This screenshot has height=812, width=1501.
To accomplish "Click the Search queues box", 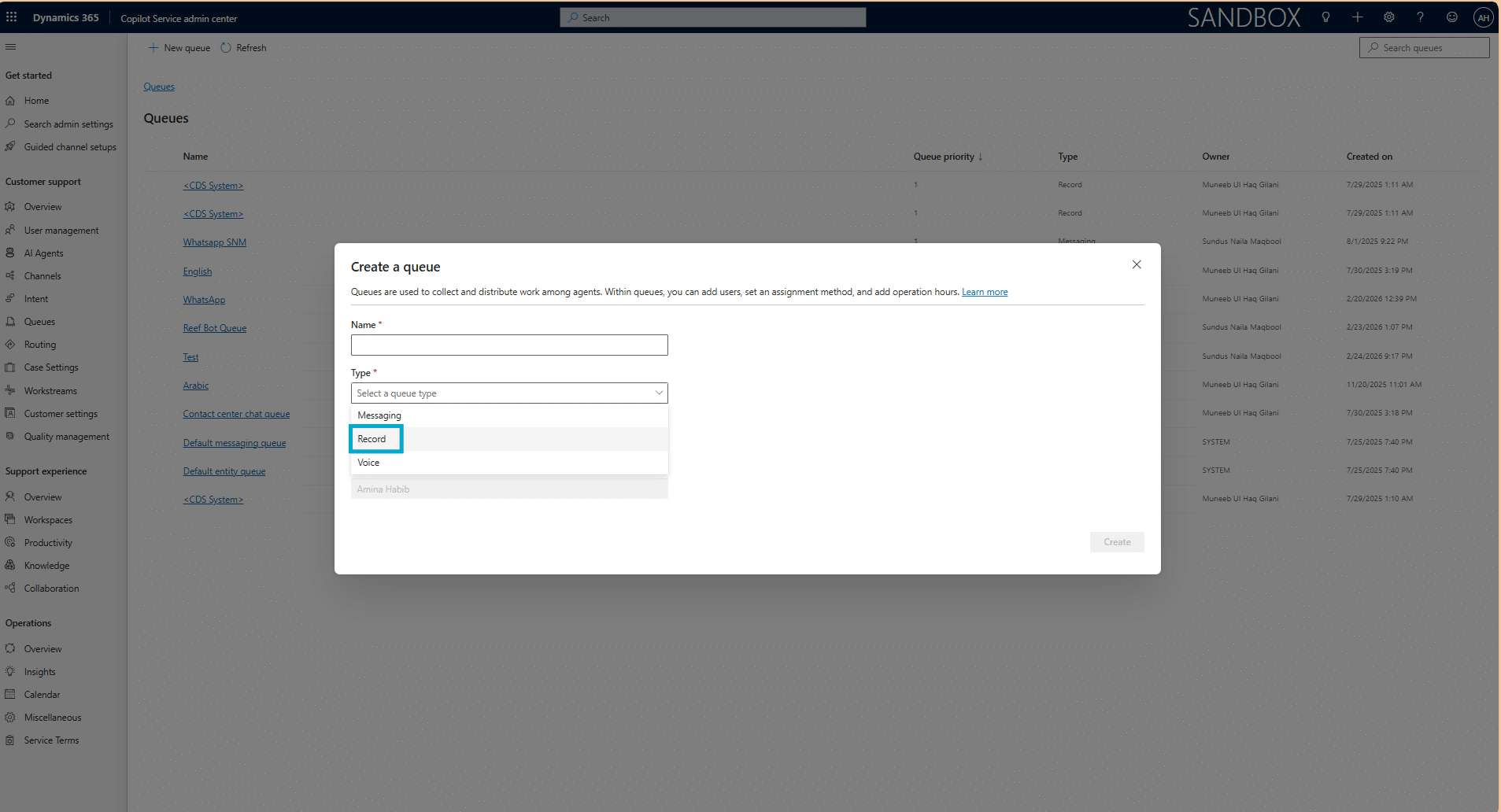I will click(1424, 48).
